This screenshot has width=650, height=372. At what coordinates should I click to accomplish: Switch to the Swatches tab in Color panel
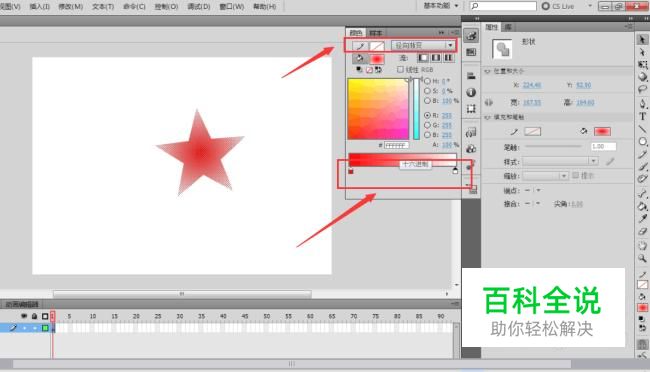pos(376,33)
